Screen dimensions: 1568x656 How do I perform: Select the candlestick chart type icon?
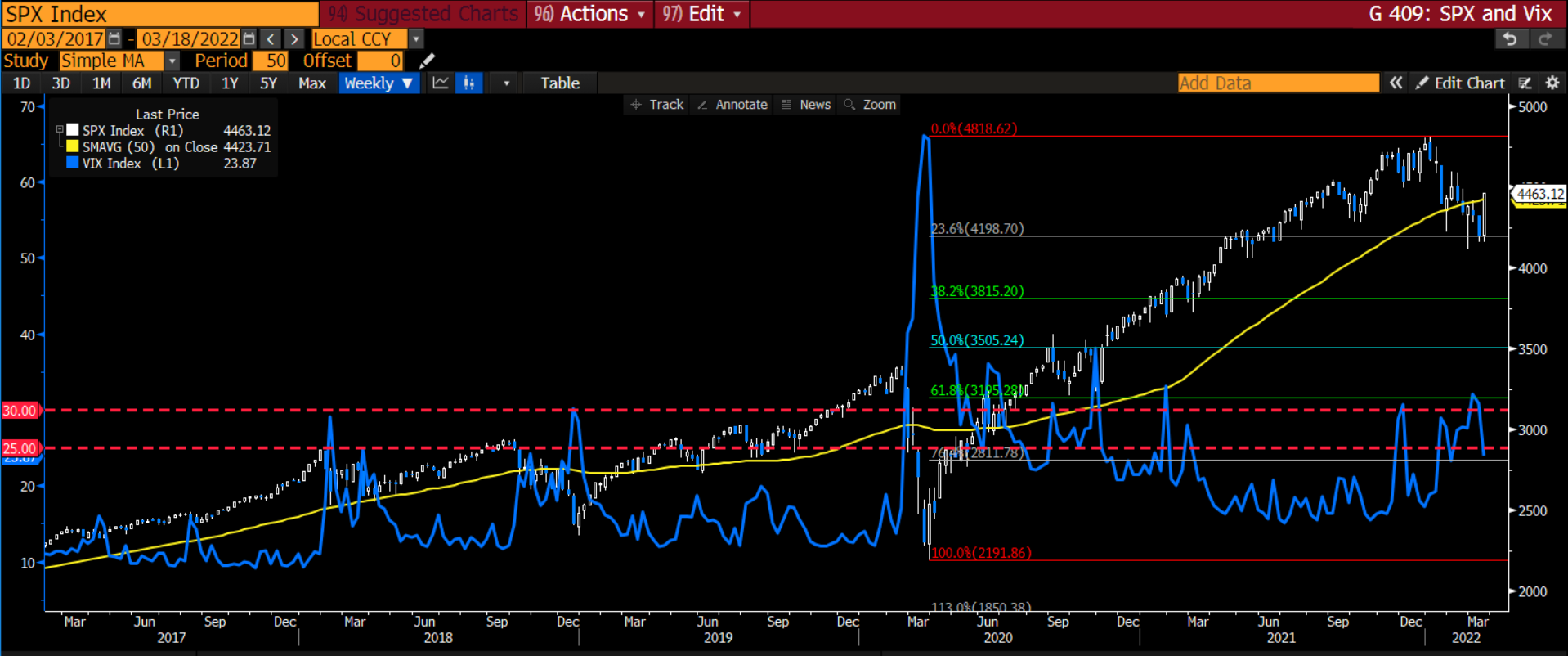[468, 83]
